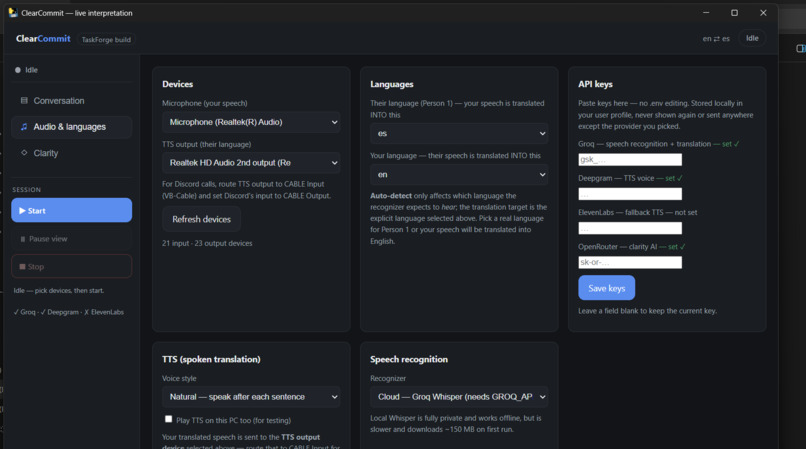Minimize the ClearCommit window
Screen dimensions: 806x449
pos(706,13)
